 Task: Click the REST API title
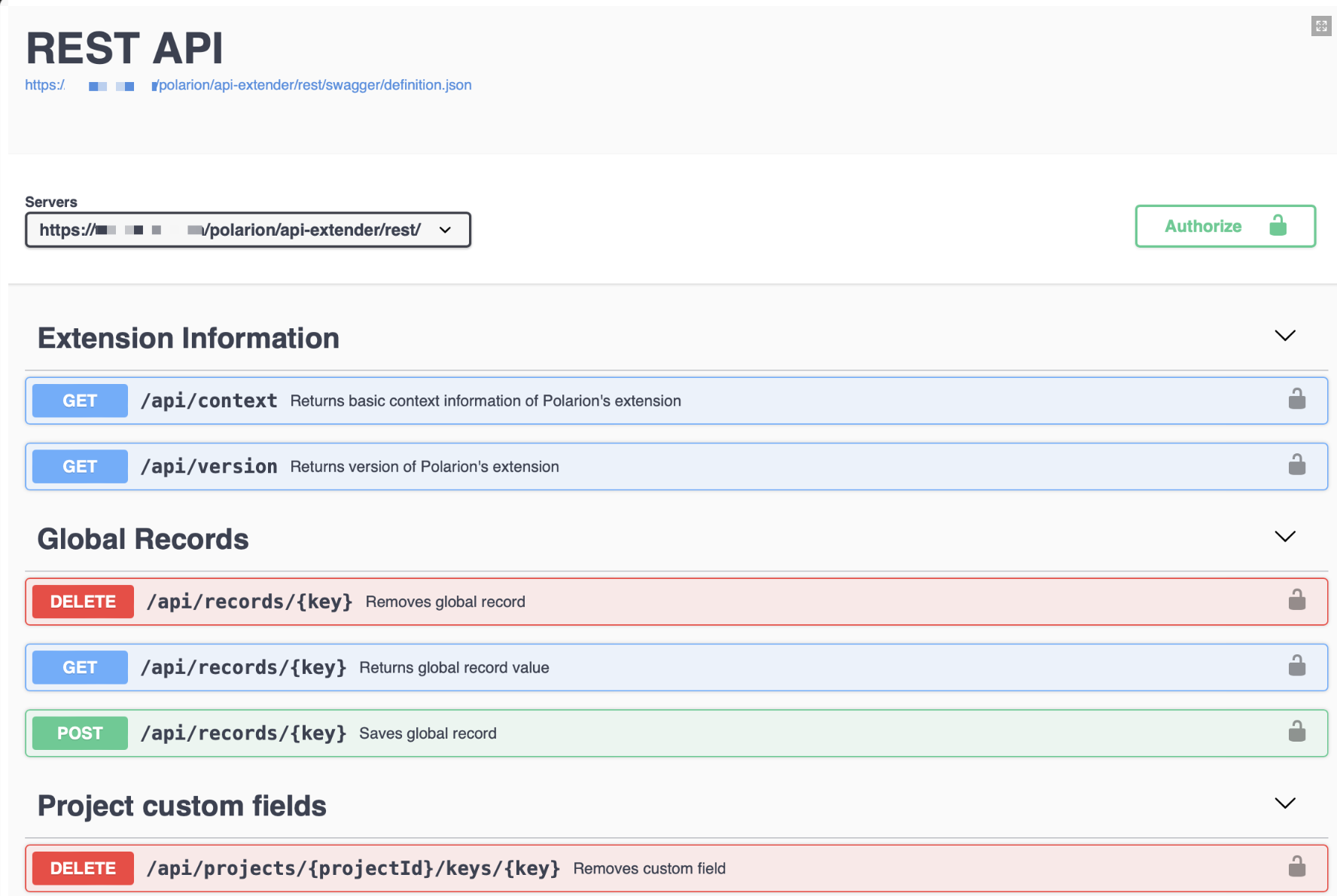pyautogui.click(x=124, y=48)
